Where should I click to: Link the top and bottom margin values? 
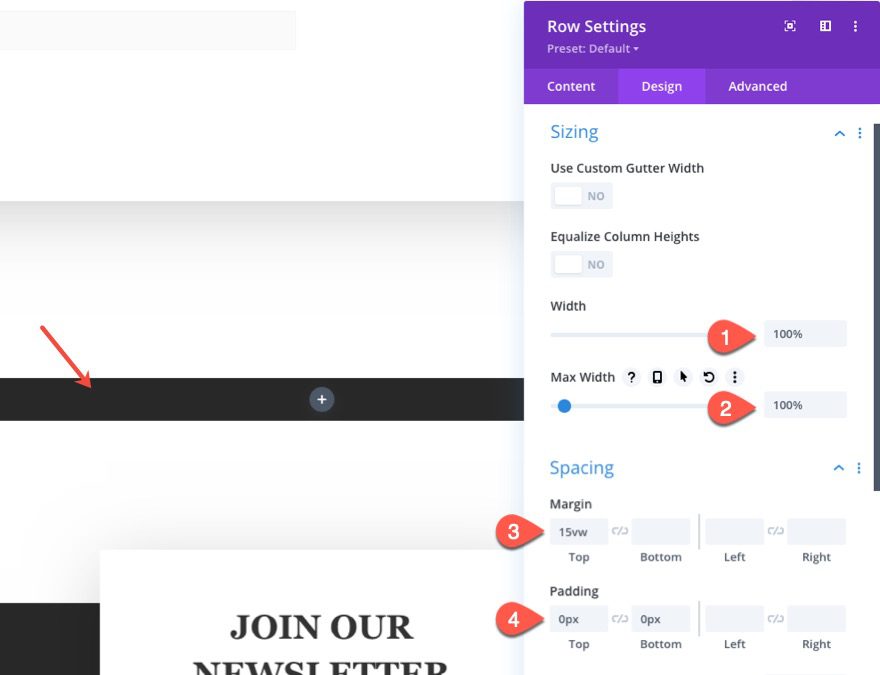point(620,531)
